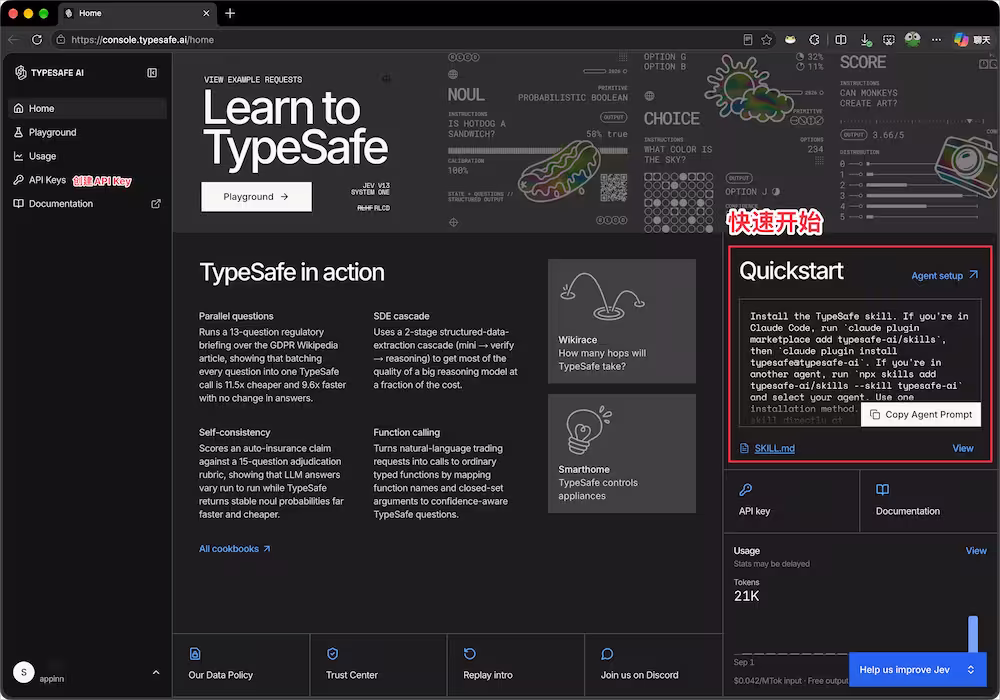Close the Home browser tab

tap(206, 13)
